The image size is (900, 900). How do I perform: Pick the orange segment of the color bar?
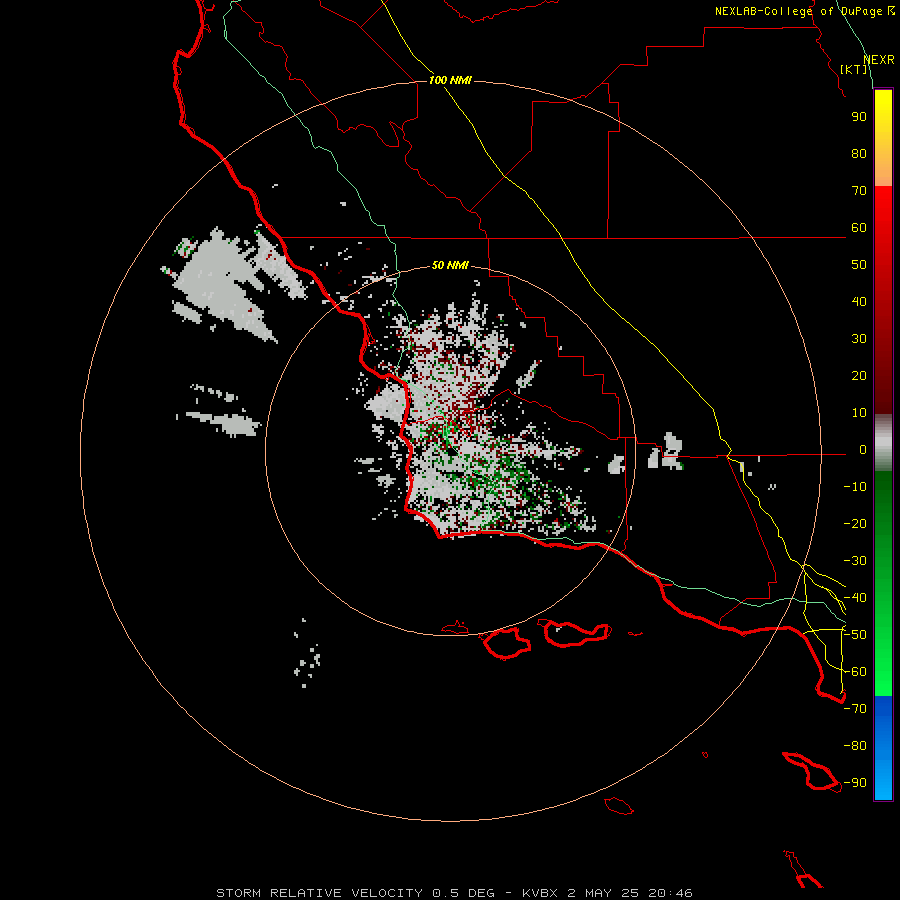click(883, 169)
